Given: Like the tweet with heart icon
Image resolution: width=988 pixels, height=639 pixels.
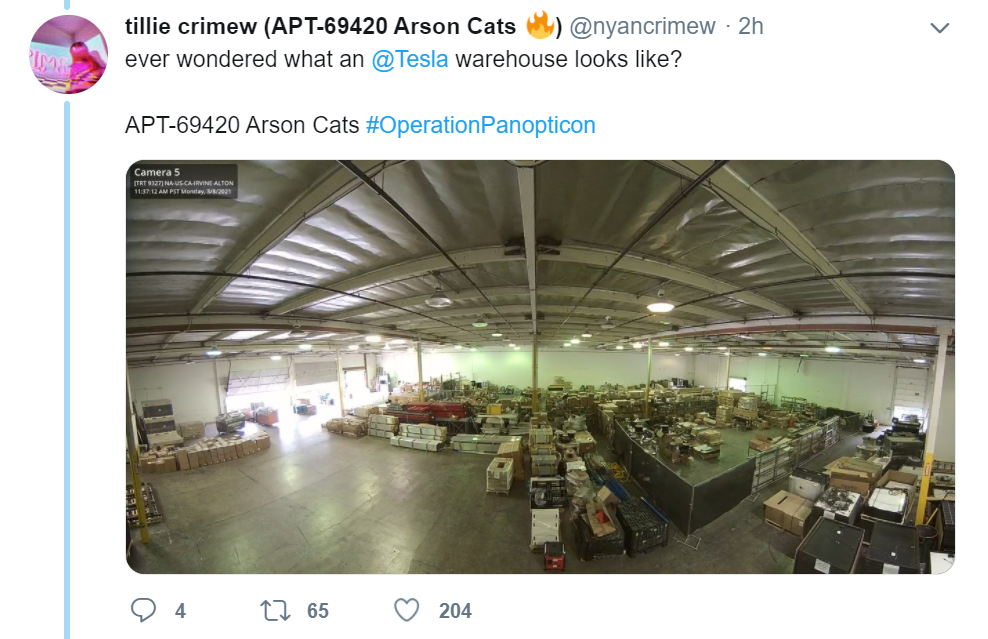Looking at the screenshot, I should (x=406, y=610).
